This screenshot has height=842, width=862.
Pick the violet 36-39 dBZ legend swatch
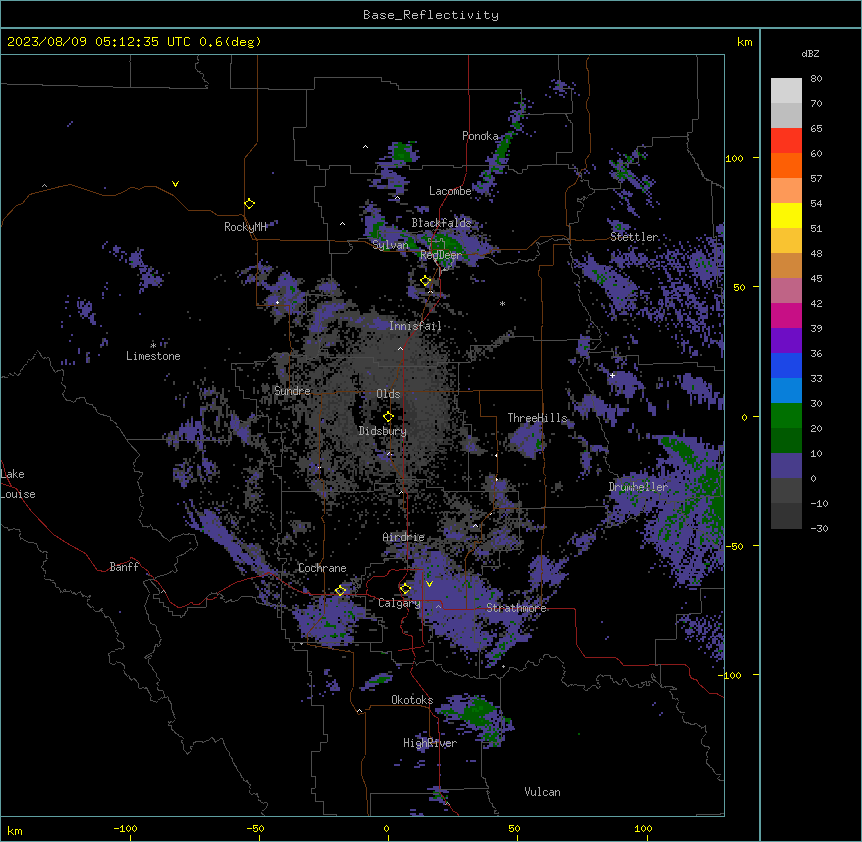[786, 341]
